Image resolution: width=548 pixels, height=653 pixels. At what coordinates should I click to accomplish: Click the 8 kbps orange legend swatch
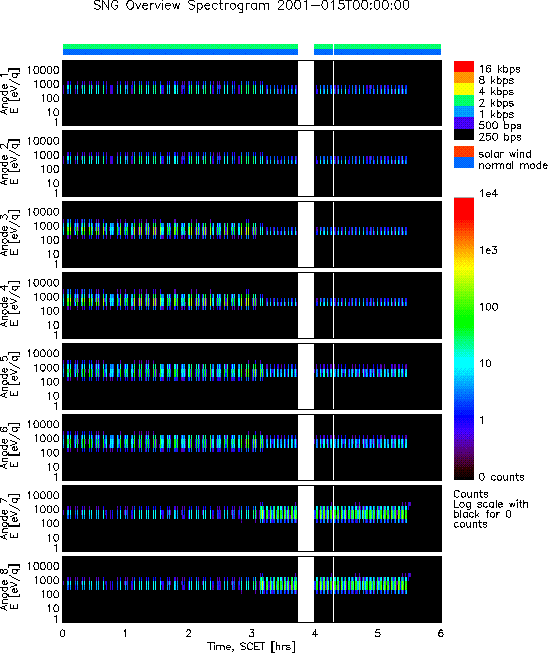coord(464,78)
